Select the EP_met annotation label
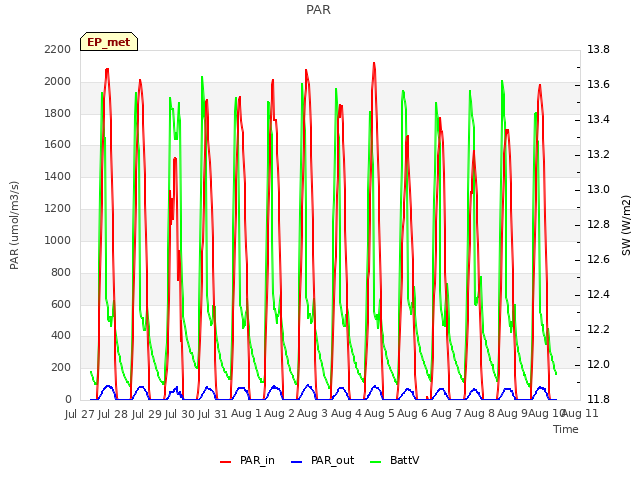The width and height of the screenshot is (640, 480). coord(109,42)
